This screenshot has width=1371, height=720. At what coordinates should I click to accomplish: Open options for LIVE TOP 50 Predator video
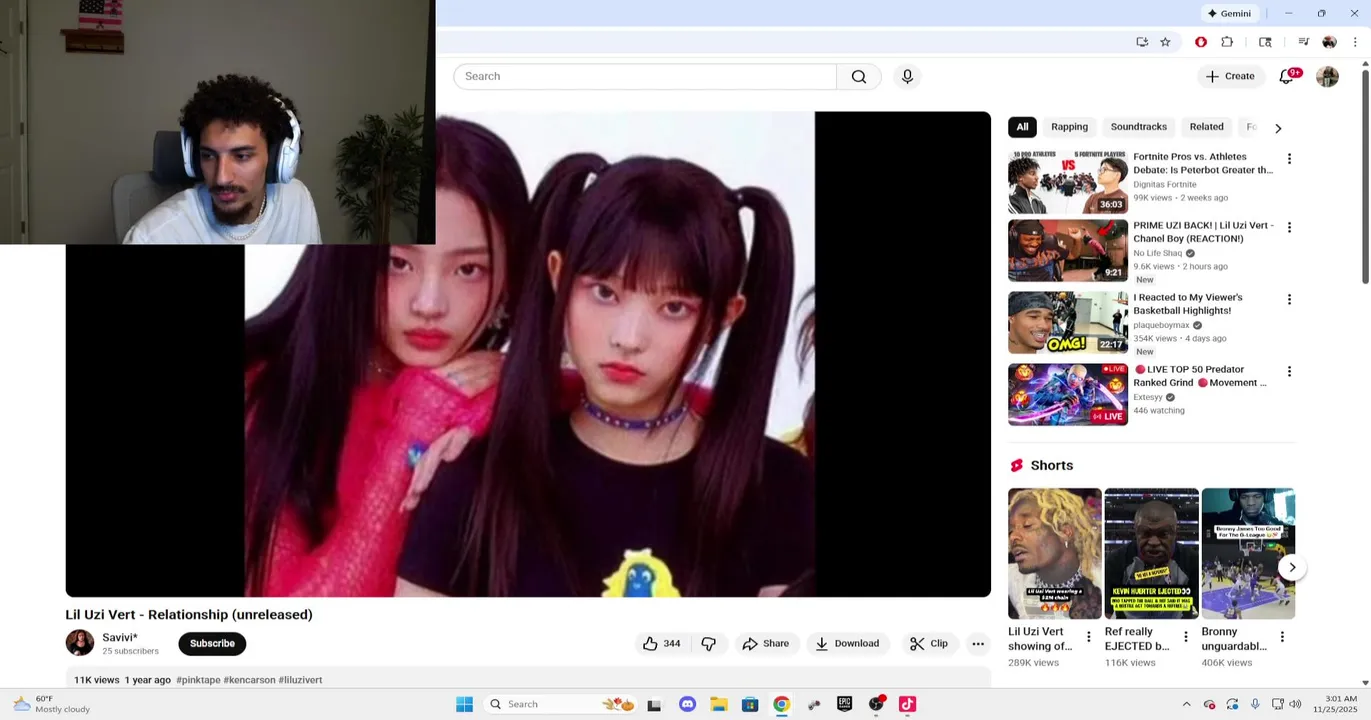point(1289,372)
